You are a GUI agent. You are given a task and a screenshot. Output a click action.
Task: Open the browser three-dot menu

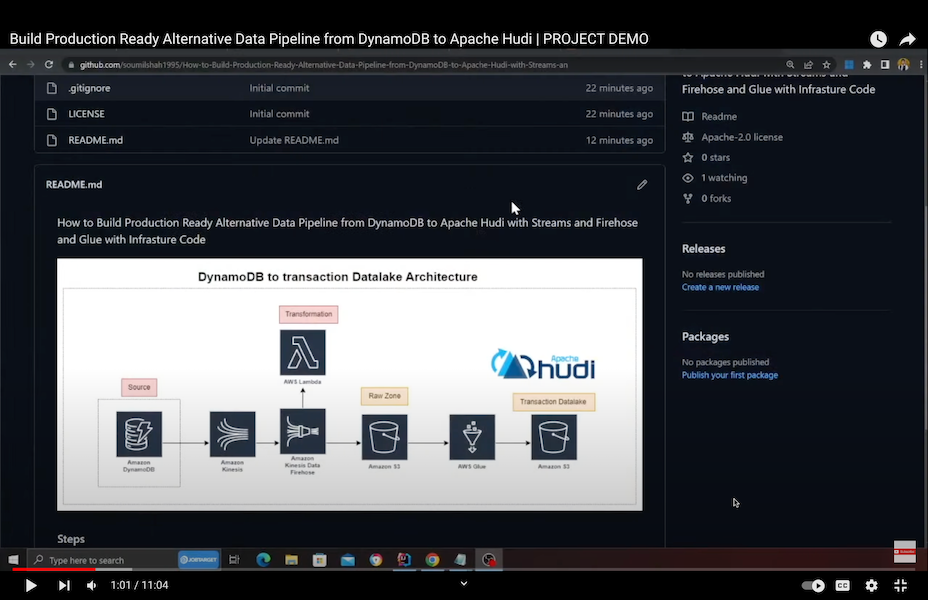click(x=918, y=65)
